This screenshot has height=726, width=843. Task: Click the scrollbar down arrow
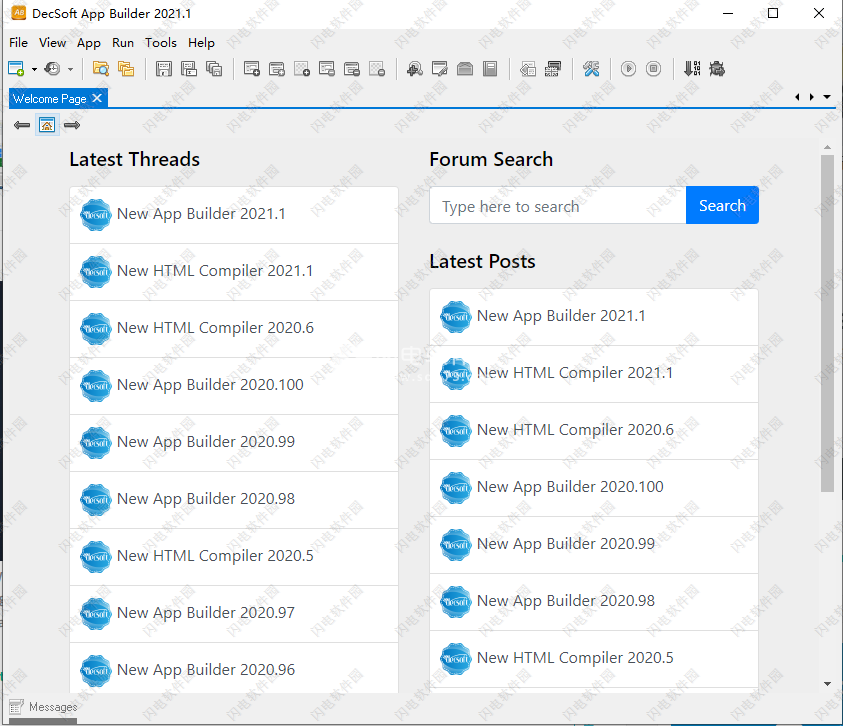tap(827, 684)
